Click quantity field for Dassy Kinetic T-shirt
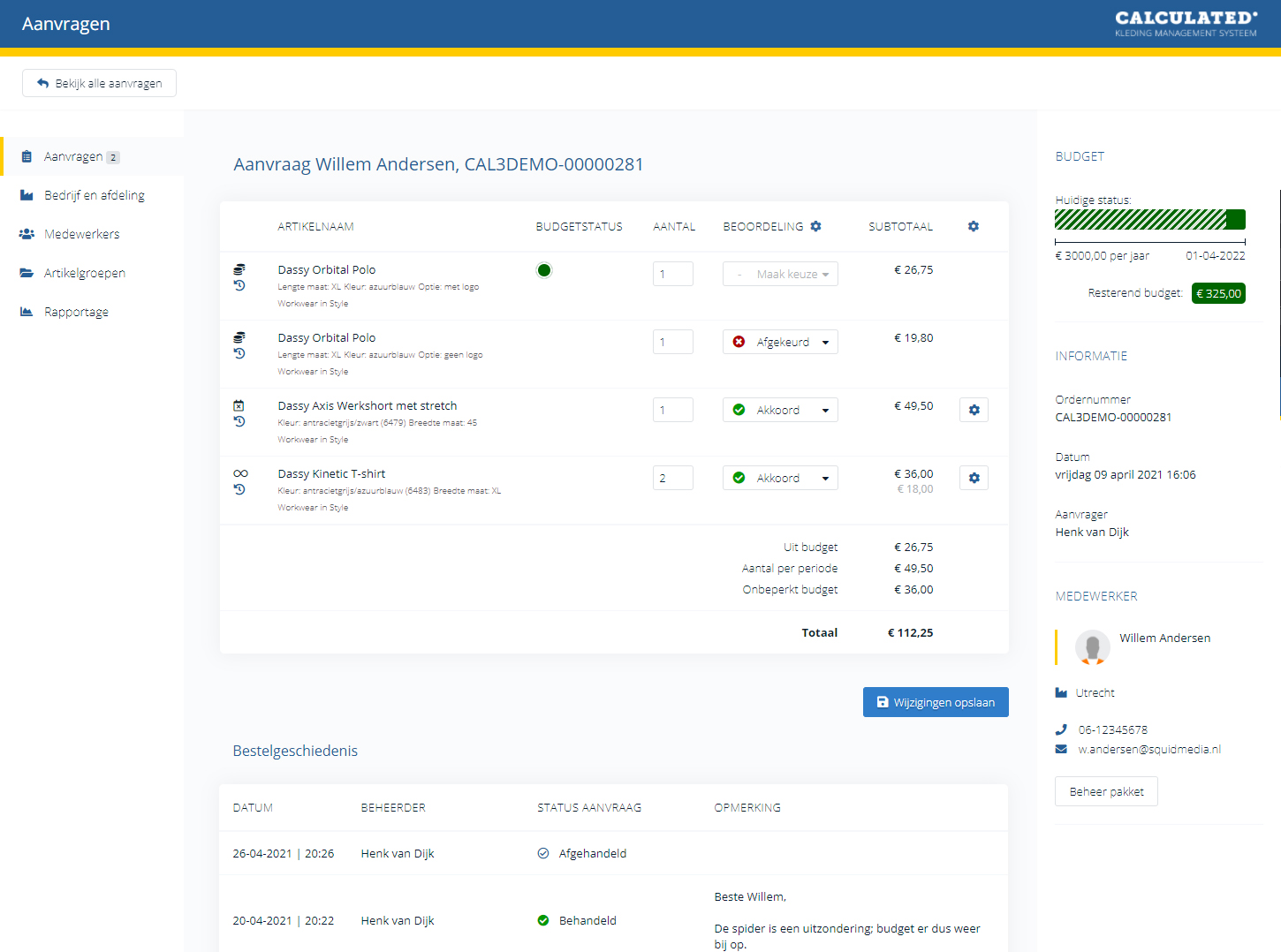Viewport: 1281px width, 952px height. (672, 478)
